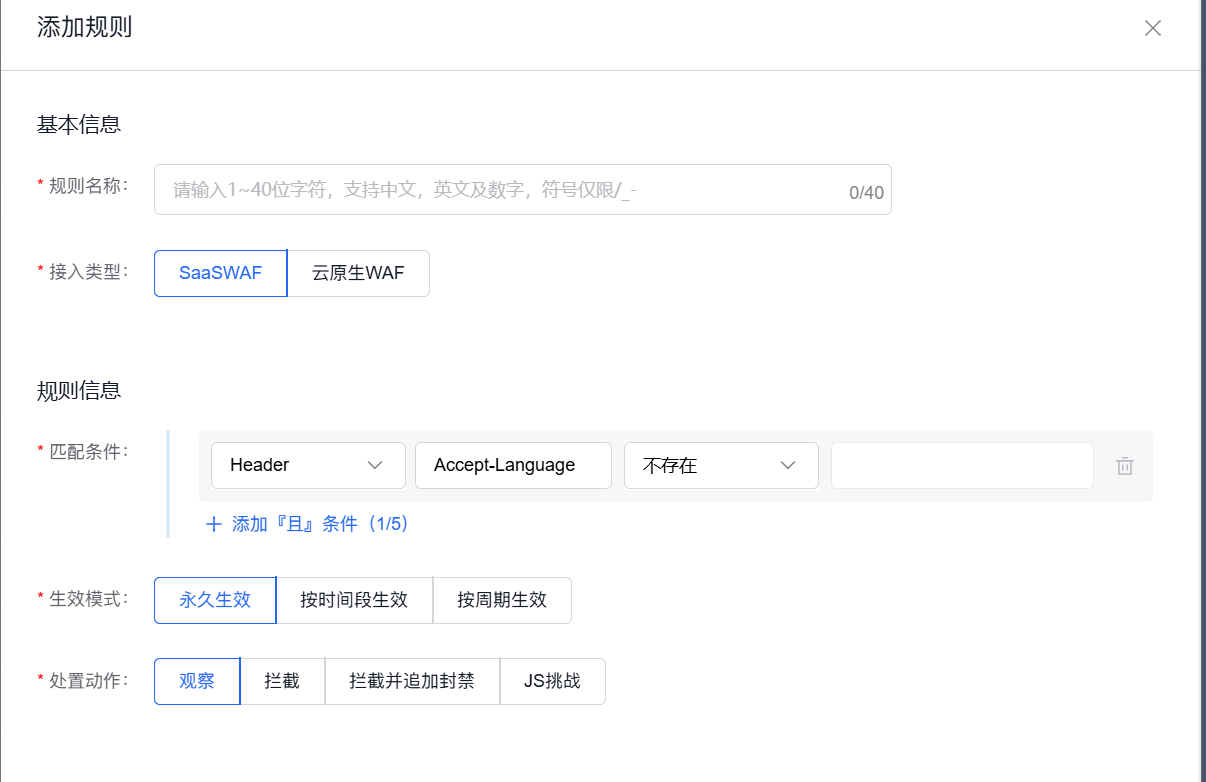Select the 拦截 action

[x=283, y=681]
